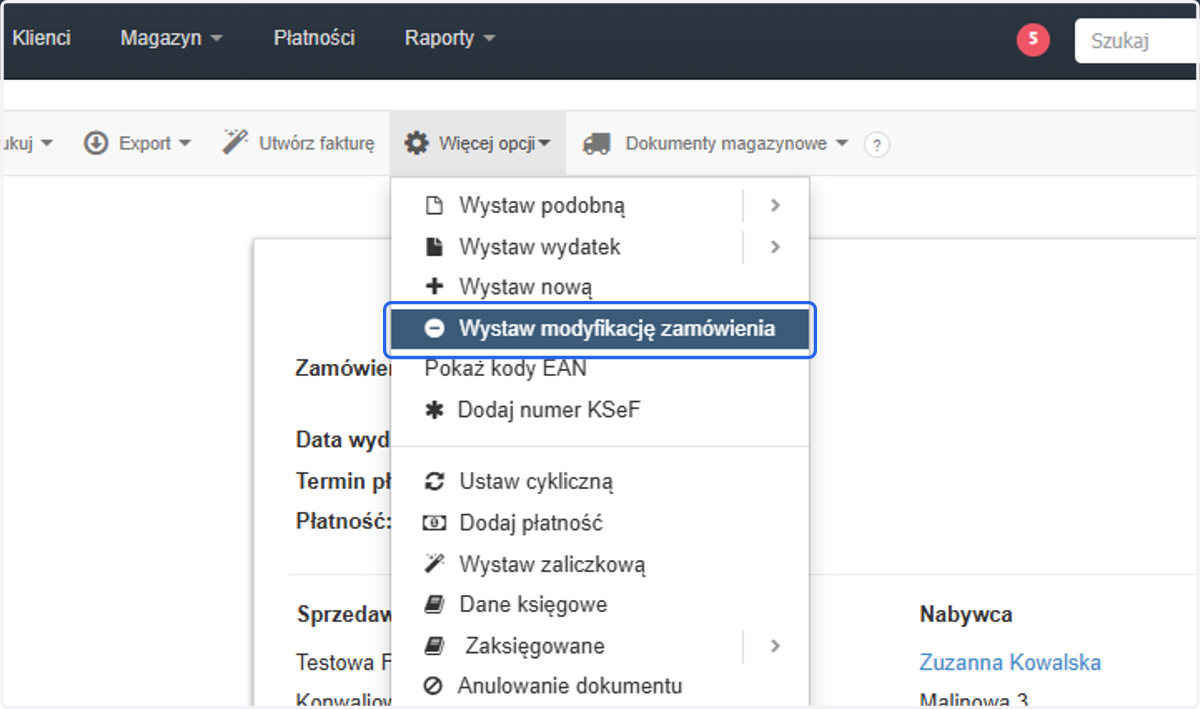Click the book icon beside Zaksięgowane

(x=434, y=646)
